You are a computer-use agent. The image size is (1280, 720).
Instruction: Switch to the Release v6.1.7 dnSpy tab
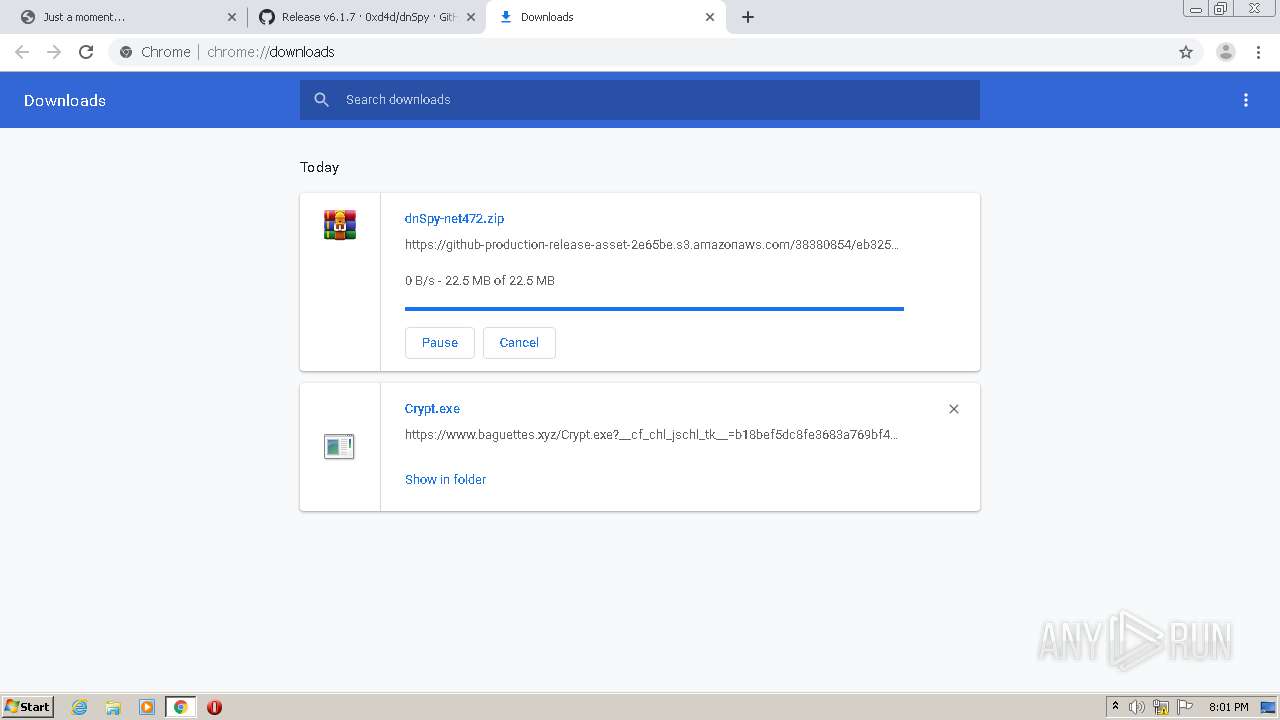pos(367,17)
